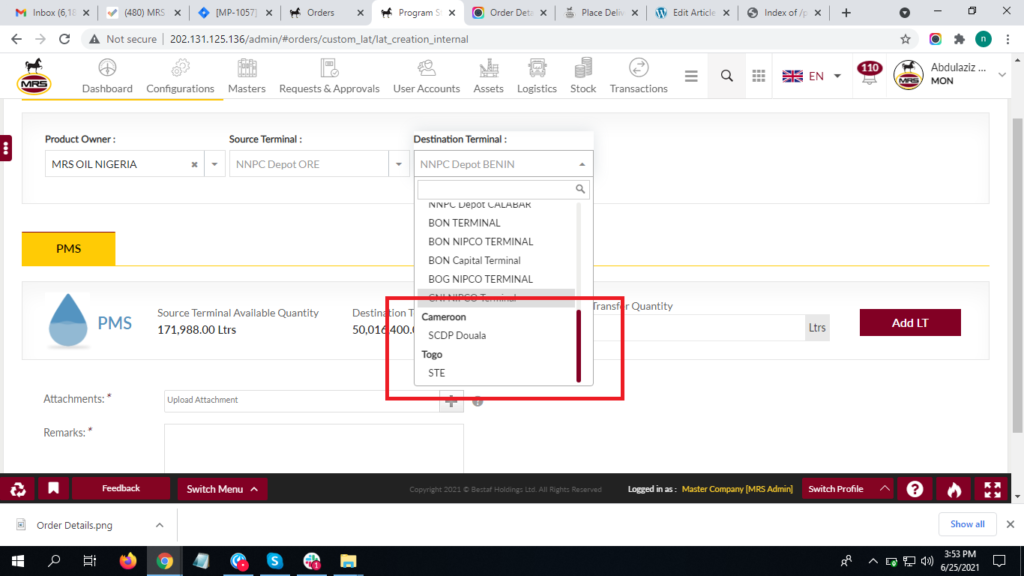Reload the browser page

(x=64, y=39)
